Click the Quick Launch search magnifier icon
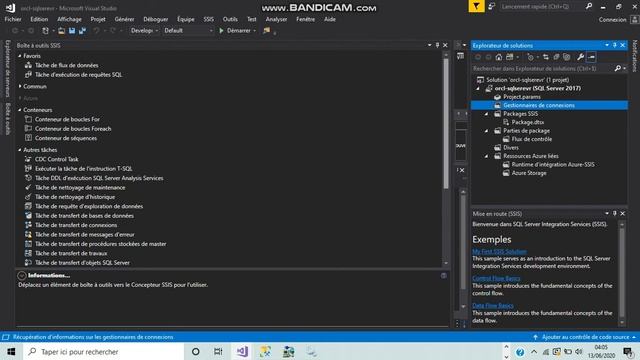The image size is (640, 360). [x=589, y=6]
